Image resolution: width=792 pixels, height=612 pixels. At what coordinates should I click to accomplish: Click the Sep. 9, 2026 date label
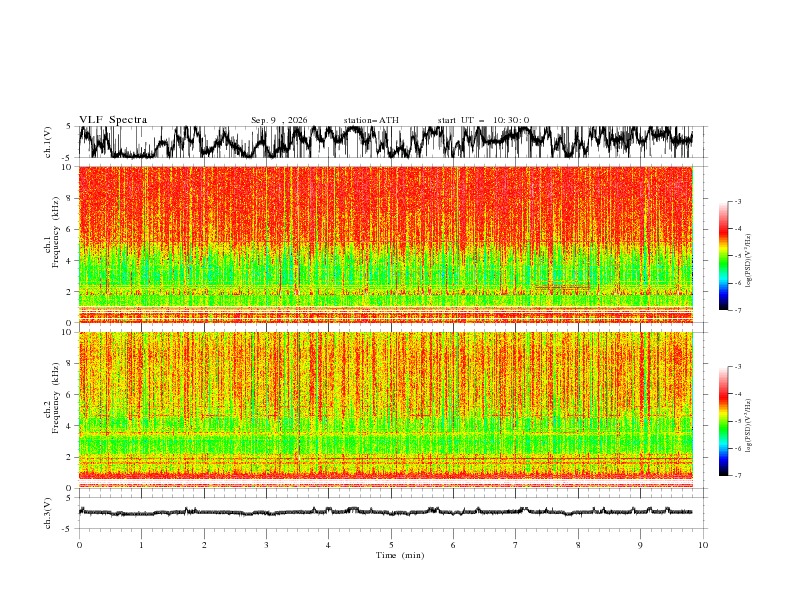279,120
